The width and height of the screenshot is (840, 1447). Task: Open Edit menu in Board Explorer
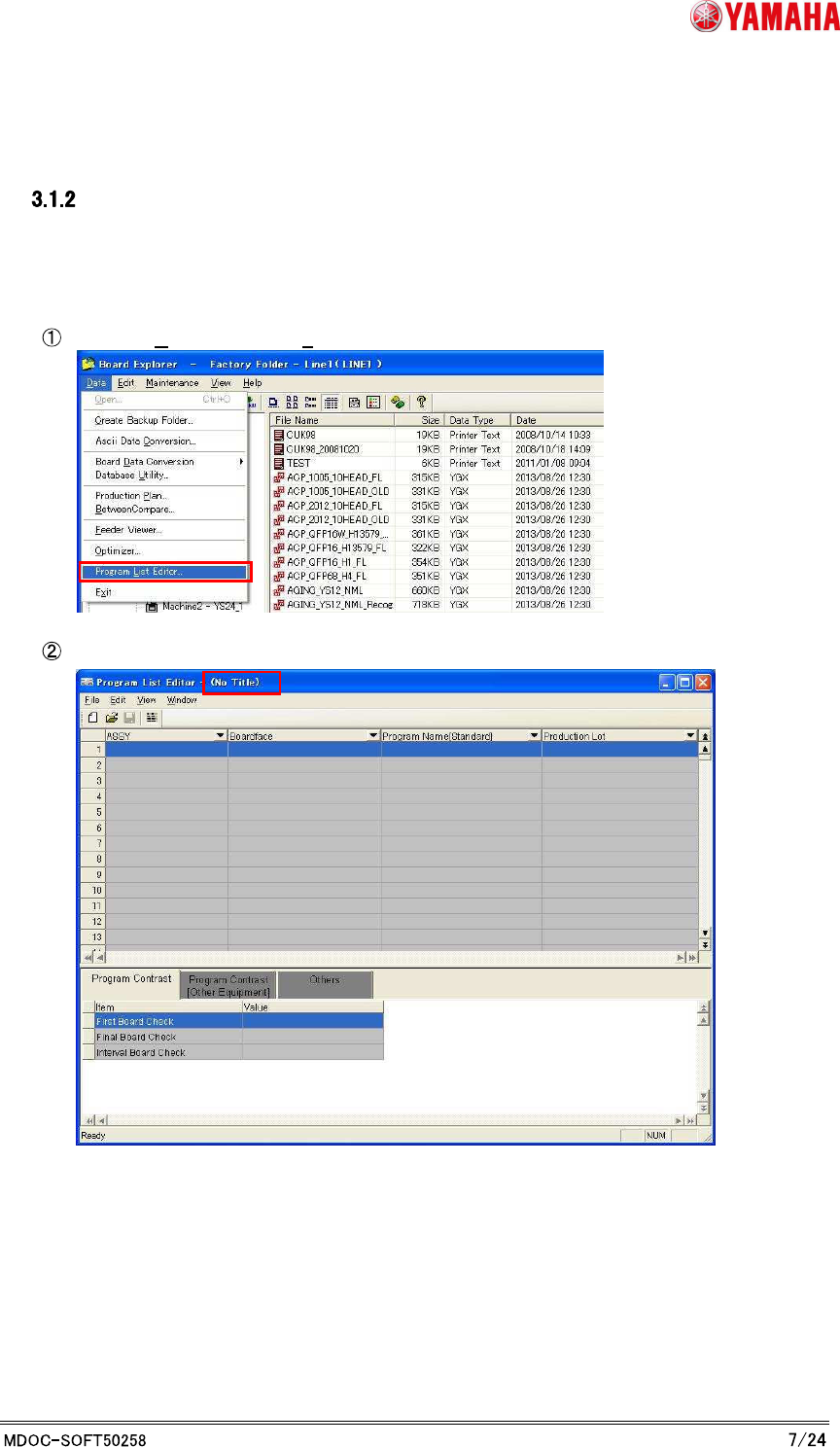pyautogui.click(x=126, y=383)
